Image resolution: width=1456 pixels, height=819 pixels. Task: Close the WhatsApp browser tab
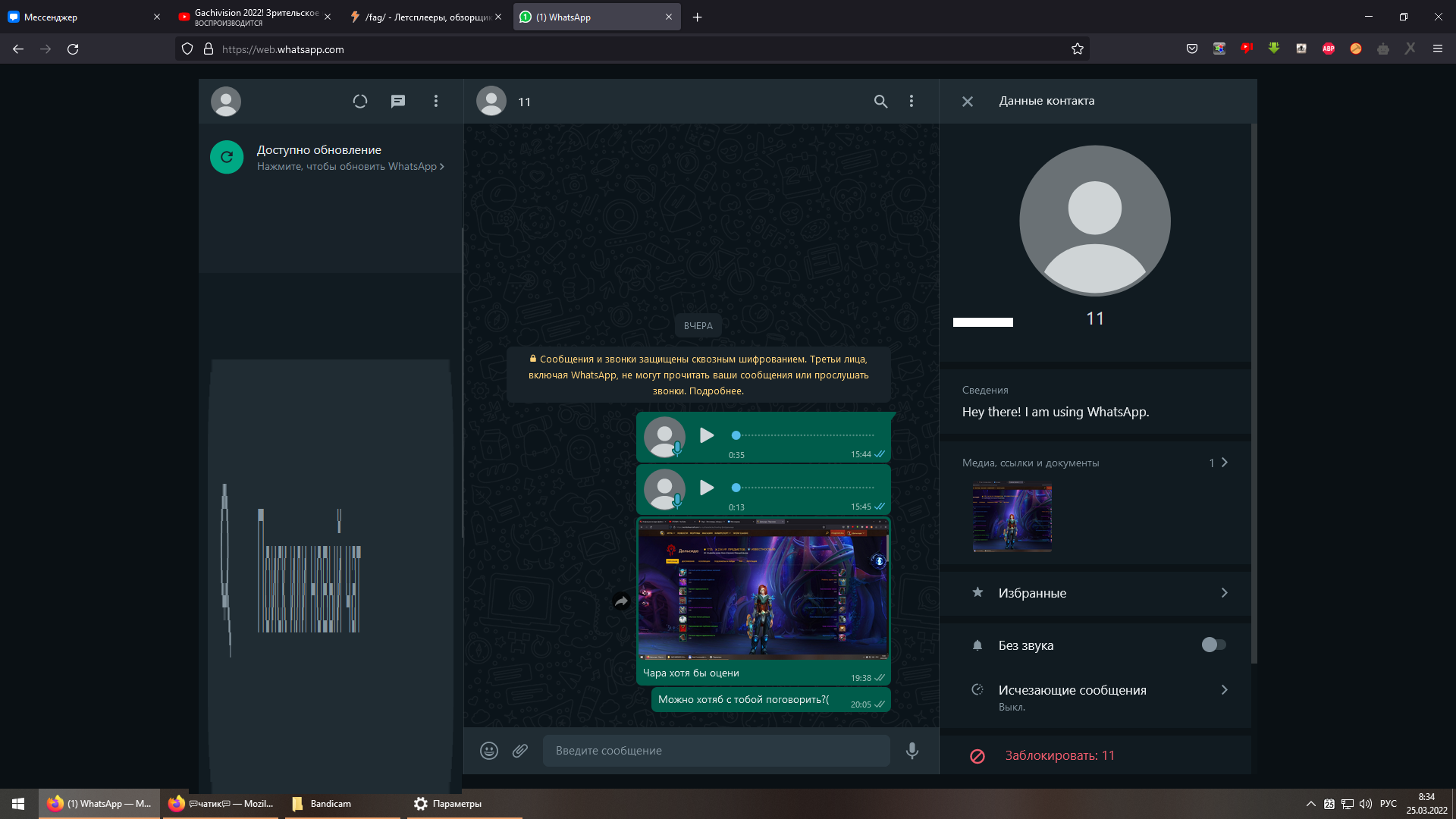pyautogui.click(x=669, y=17)
